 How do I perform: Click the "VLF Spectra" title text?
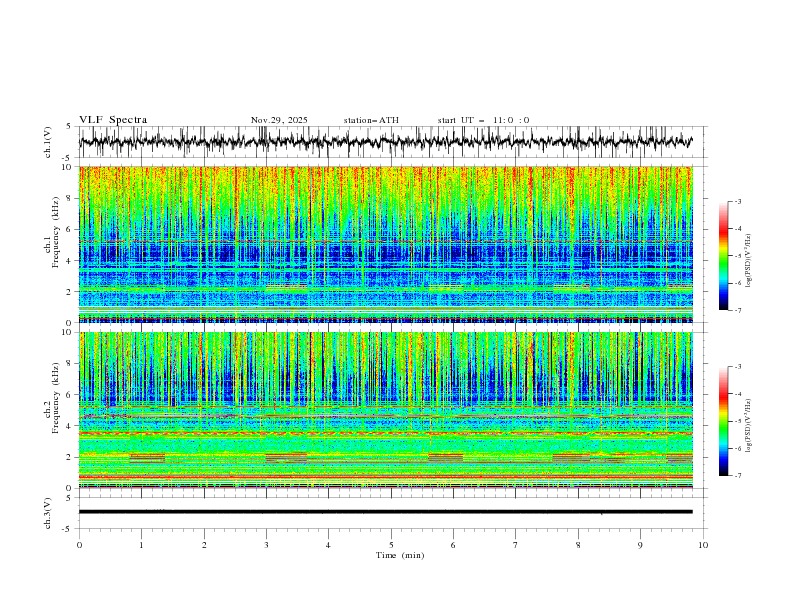click(x=113, y=120)
